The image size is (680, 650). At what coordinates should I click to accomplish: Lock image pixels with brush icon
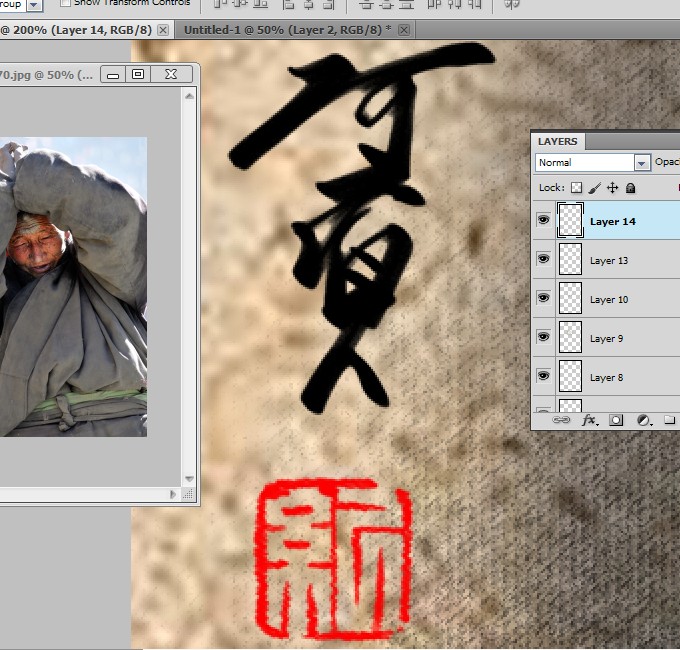(x=595, y=188)
